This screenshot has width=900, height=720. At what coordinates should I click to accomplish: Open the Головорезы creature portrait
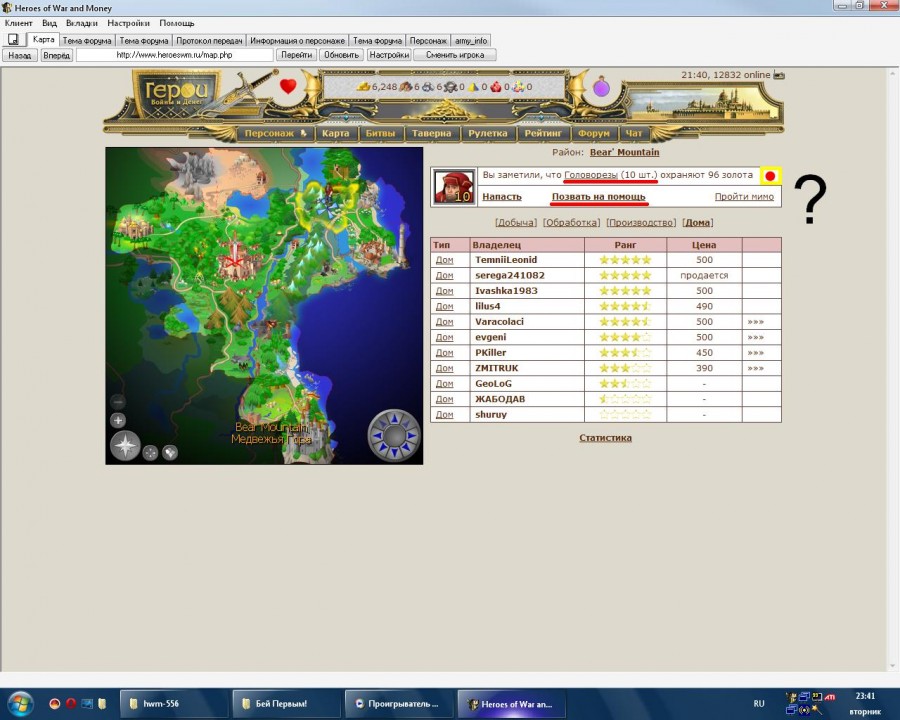coord(455,187)
